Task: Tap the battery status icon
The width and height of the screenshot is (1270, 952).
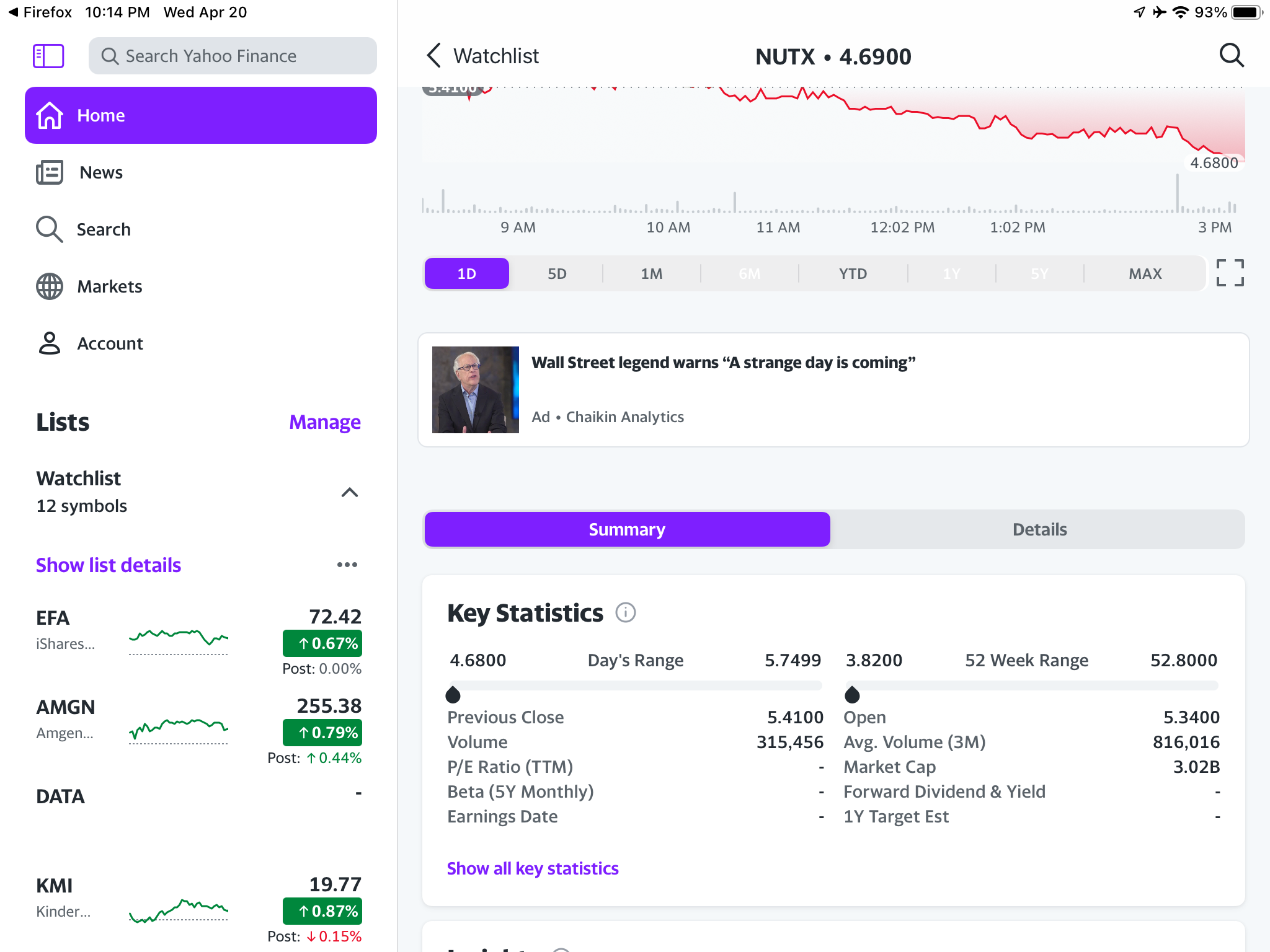Action: coord(1246,12)
